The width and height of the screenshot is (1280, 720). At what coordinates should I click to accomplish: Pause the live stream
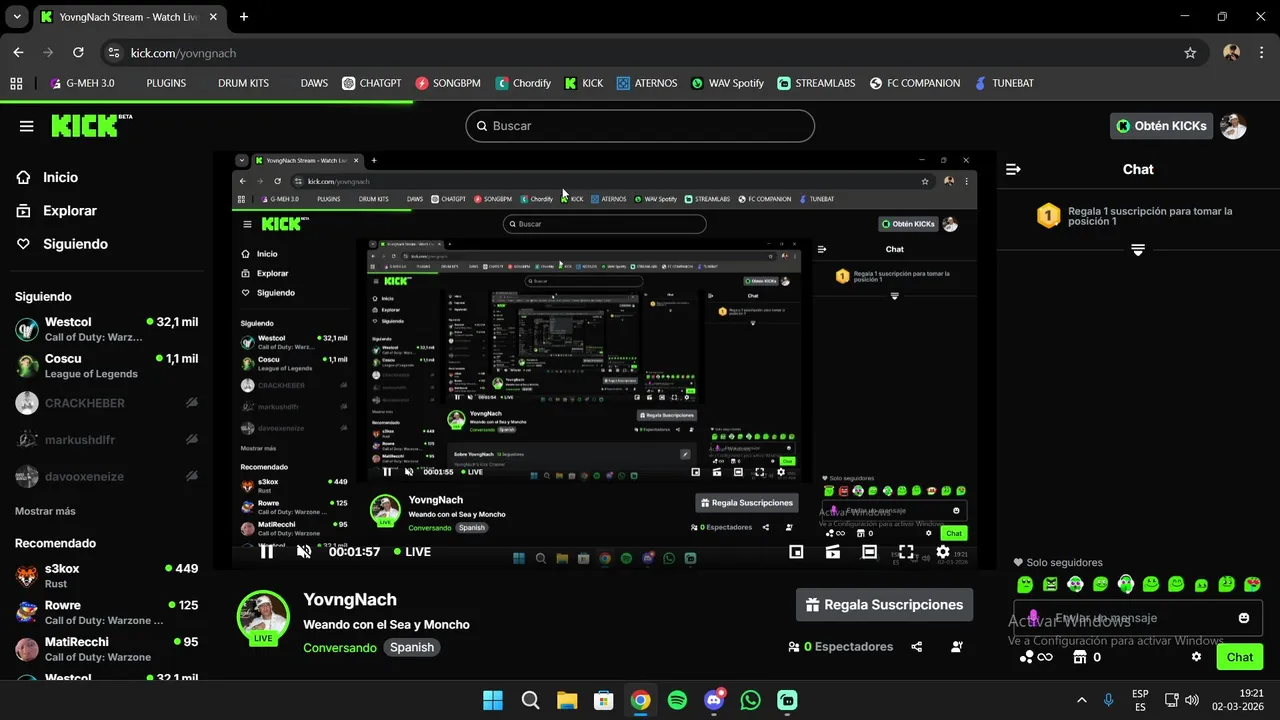point(267,551)
